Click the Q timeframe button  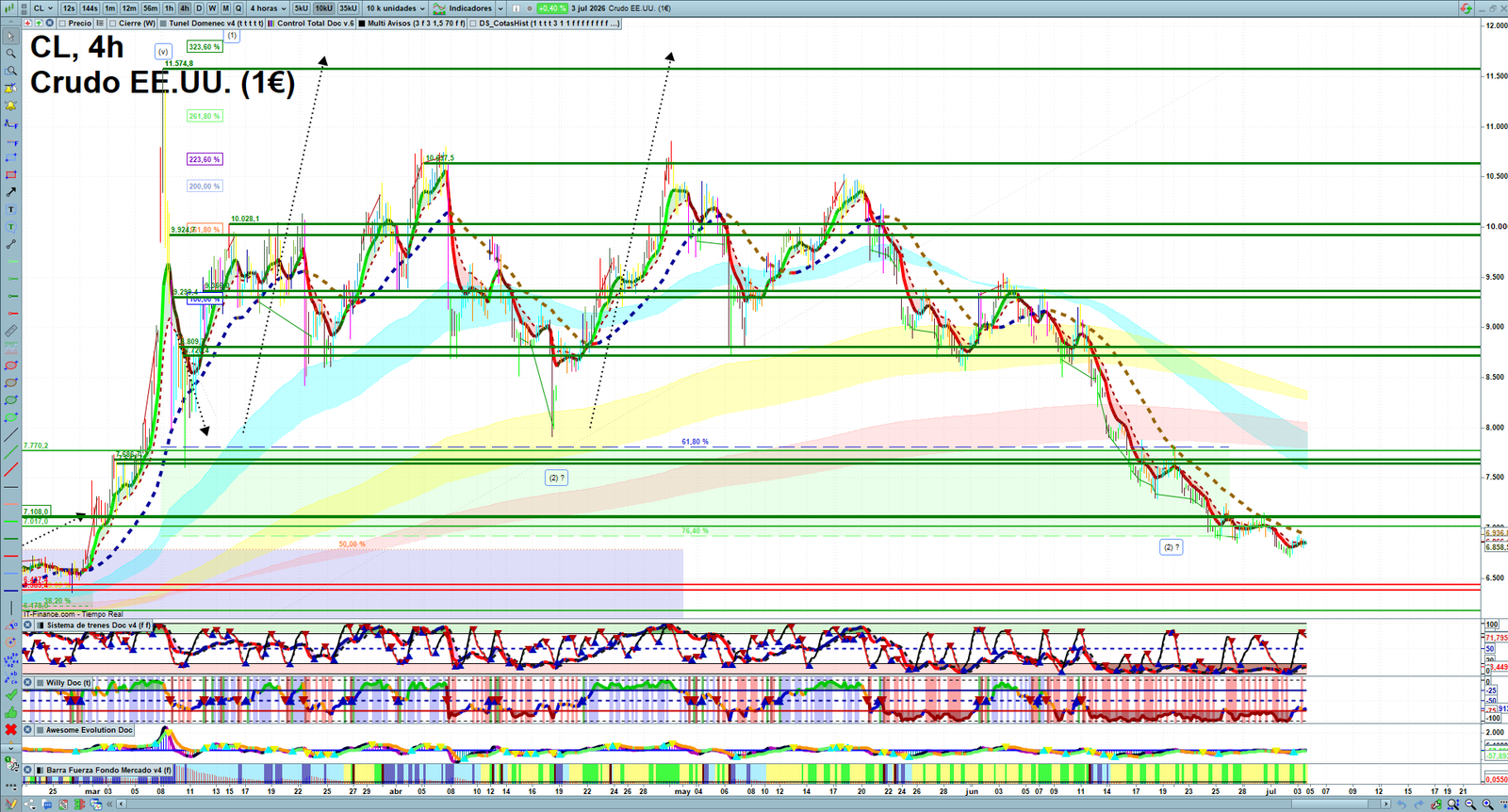click(x=238, y=8)
